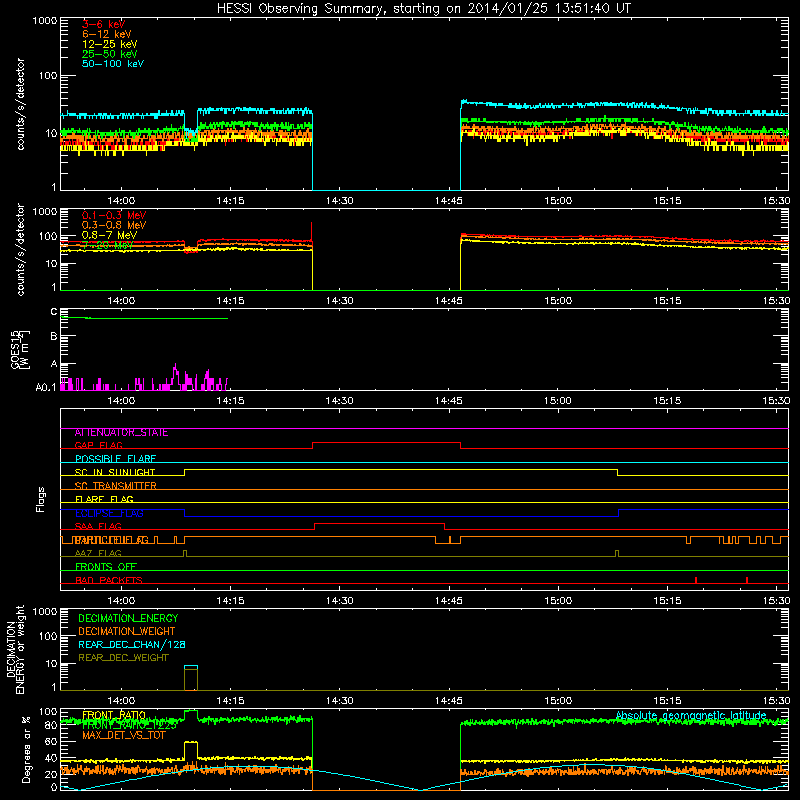
Task: Click the yellow 0.8-7 MeV legend label
Action: (110, 235)
